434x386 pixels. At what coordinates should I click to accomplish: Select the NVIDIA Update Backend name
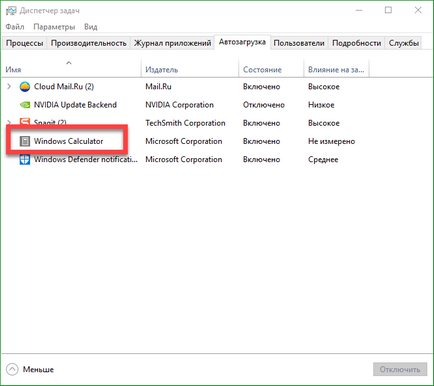[75, 105]
